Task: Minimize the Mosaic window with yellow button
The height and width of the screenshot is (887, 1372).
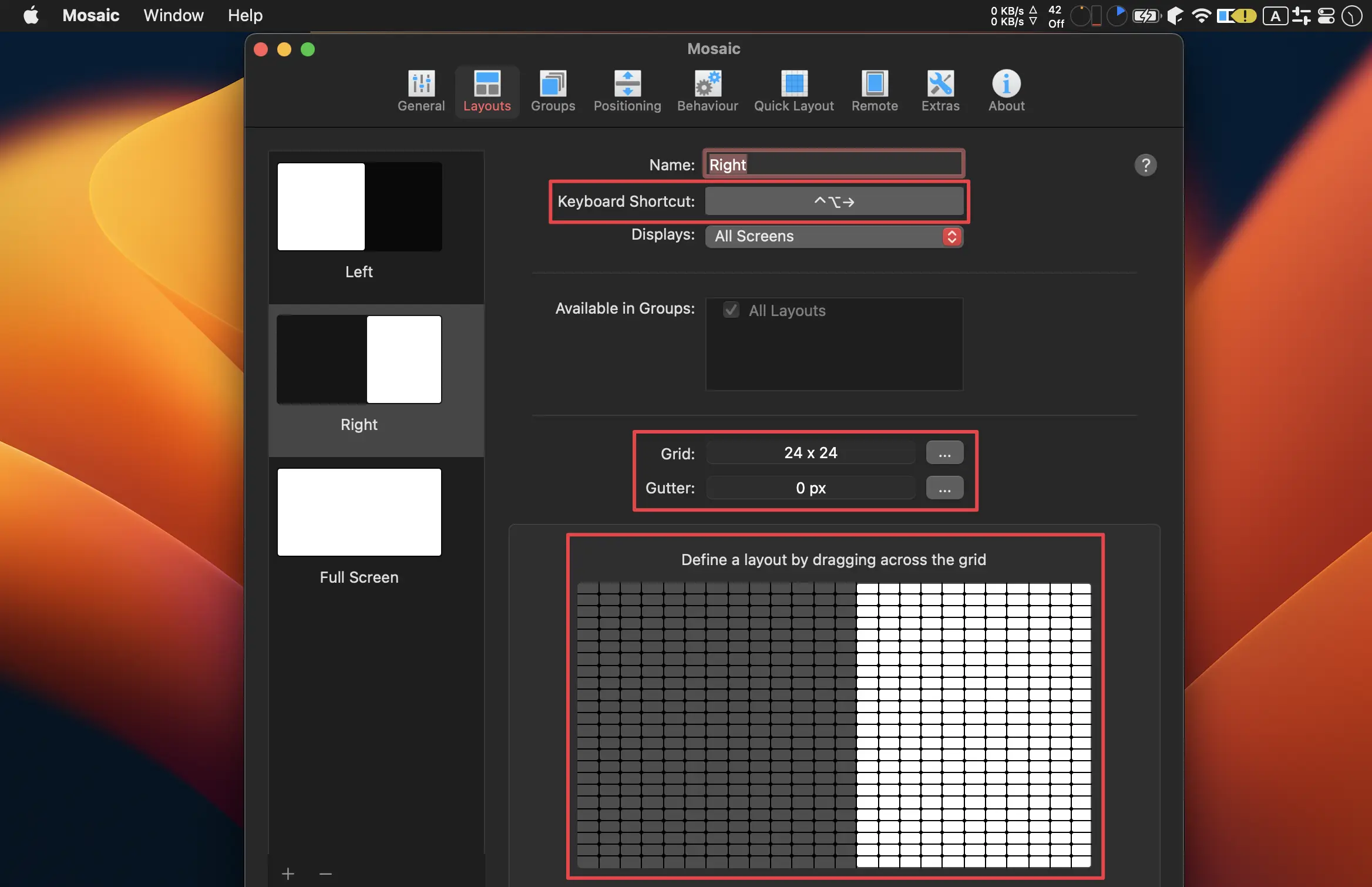Action: click(284, 49)
